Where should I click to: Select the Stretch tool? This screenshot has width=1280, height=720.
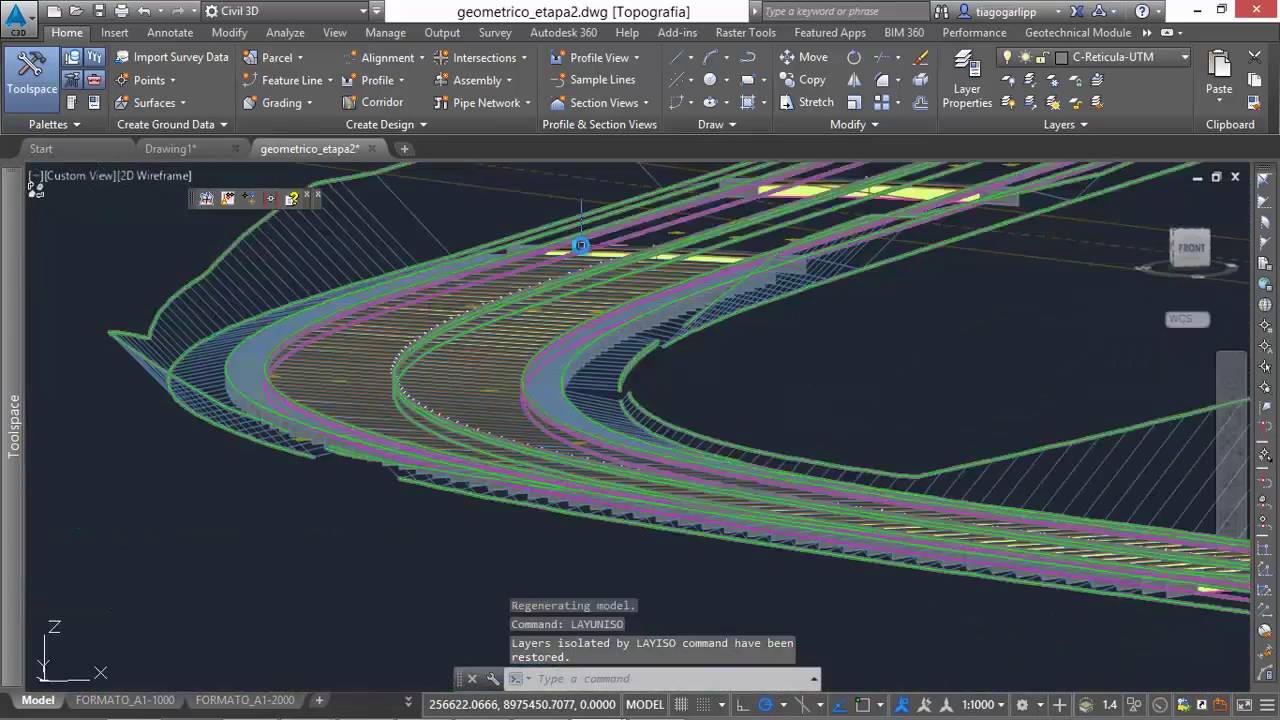pyautogui.click(x=806, y=102)
